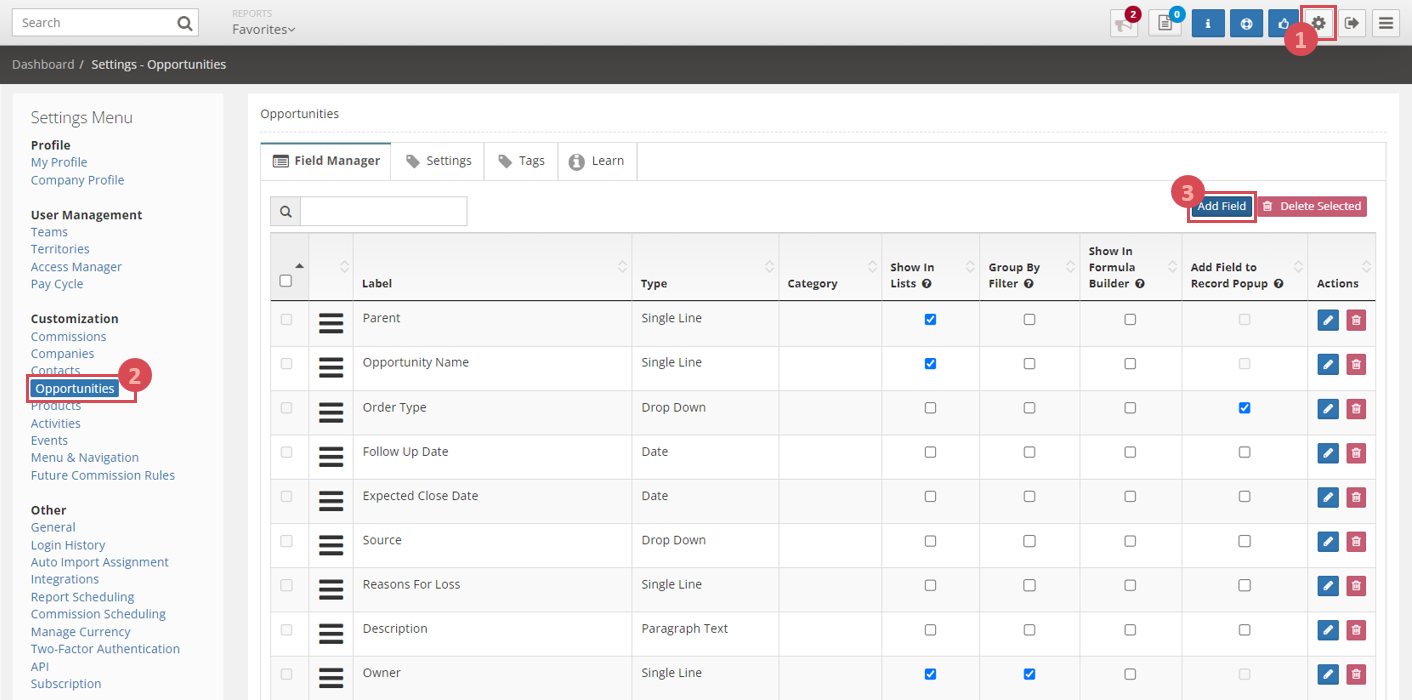Uncheck Show In Lists for Parent
1412x700 pixels.
930,320
